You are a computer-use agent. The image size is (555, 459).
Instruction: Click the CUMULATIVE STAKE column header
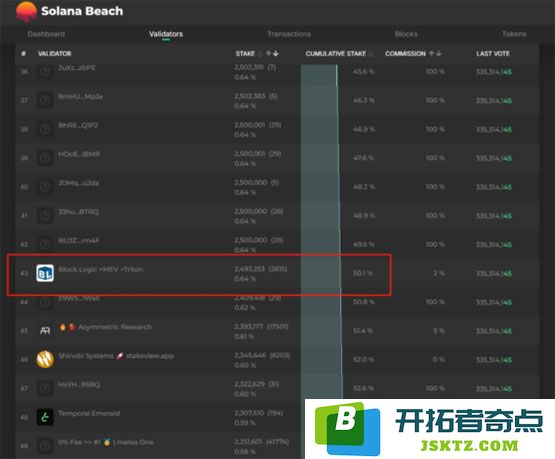coord(336,53)
